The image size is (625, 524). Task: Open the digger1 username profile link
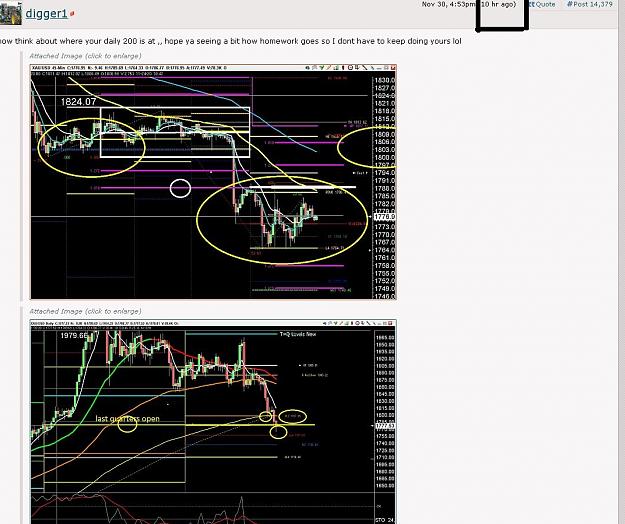point(46,14)
